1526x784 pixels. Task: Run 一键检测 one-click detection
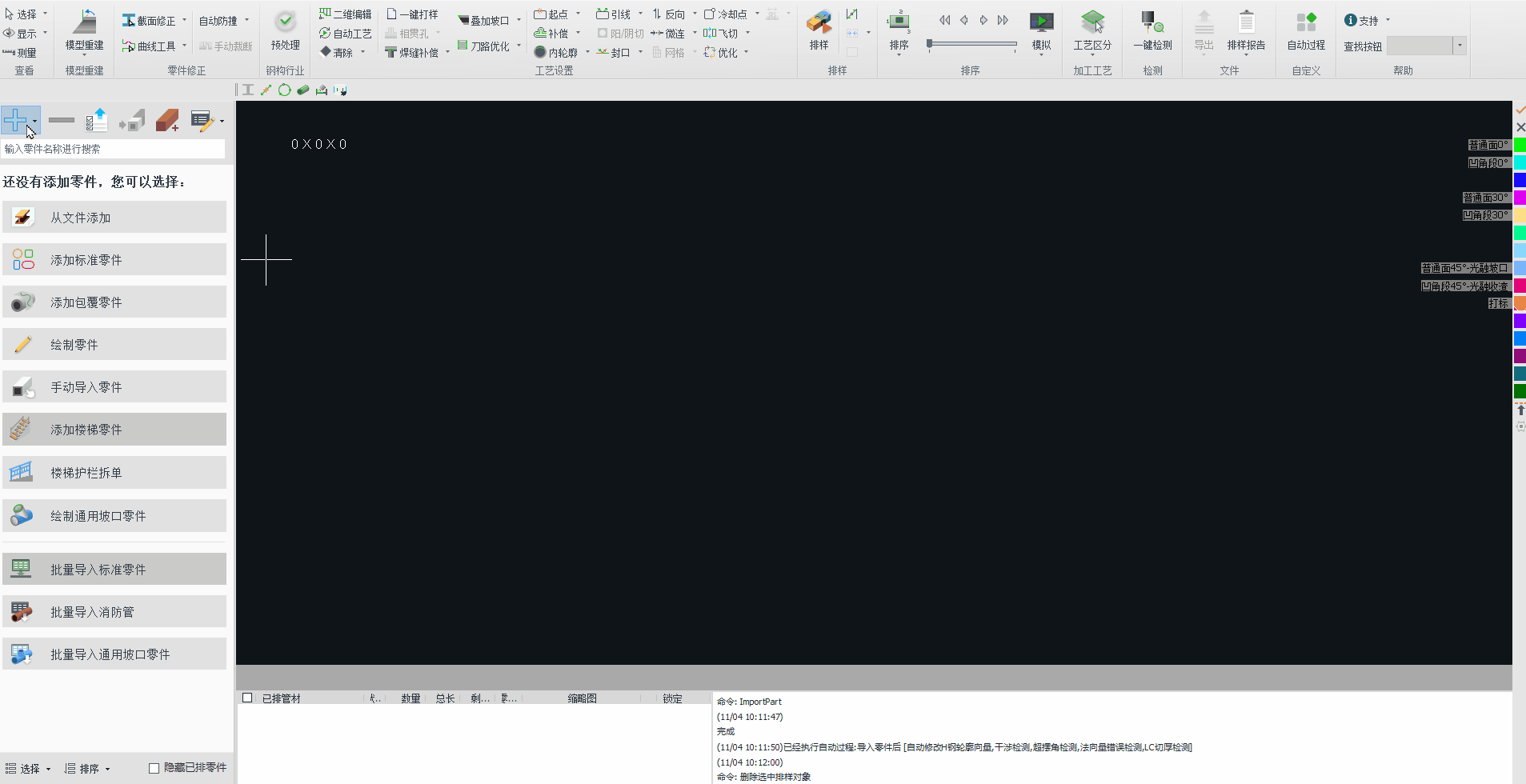(1152, 22)
